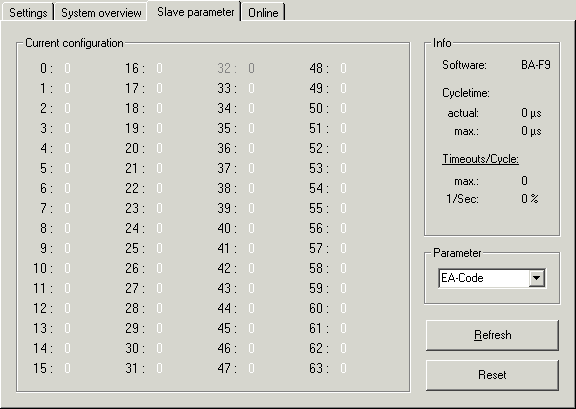Image resolution: width=576 pixels, height=409 pixels.
Task: Click slave entry '15 :' label
Action: click(x=43, y=368)
